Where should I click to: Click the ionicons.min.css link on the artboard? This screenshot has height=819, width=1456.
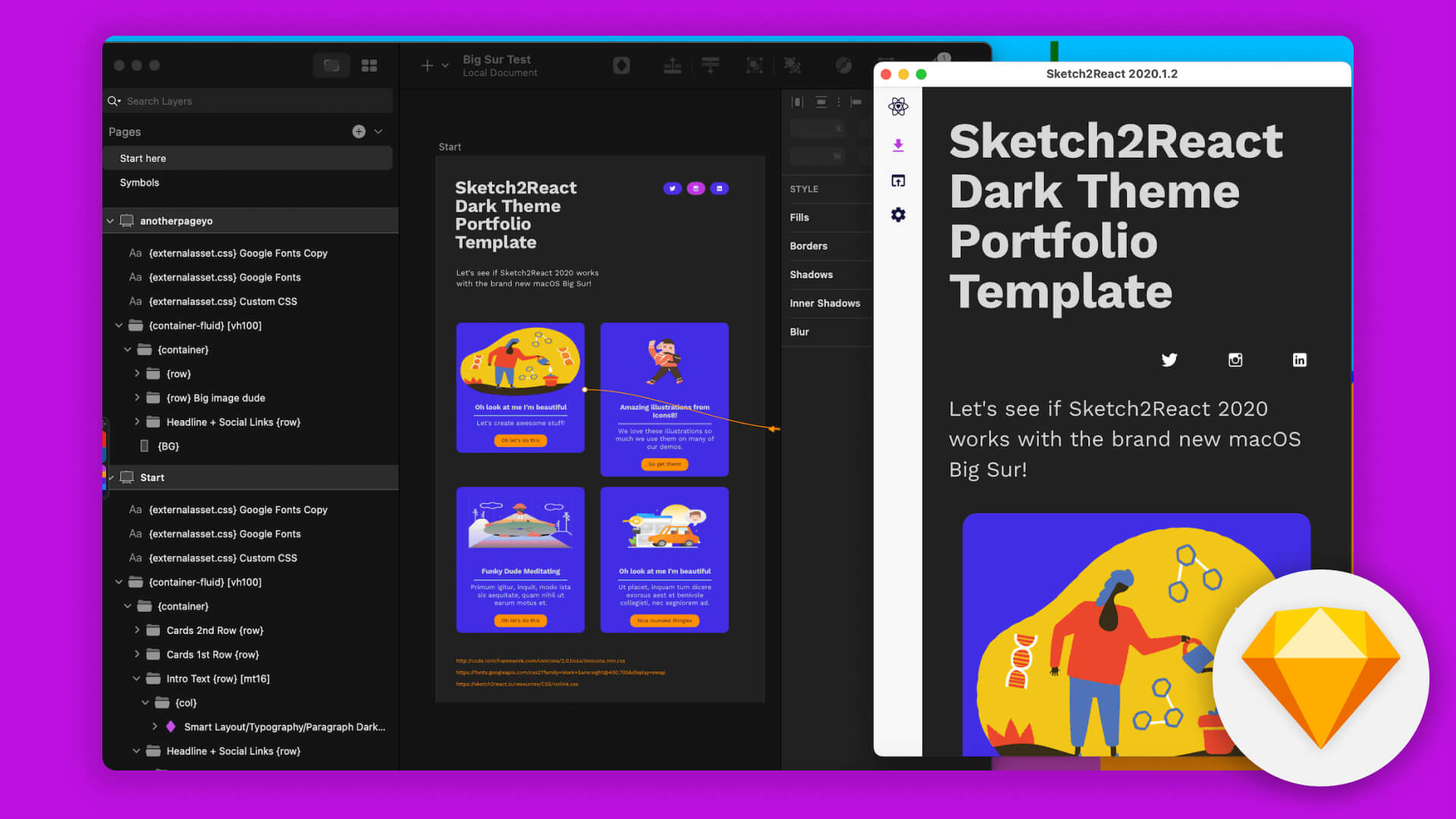point(540,661)
